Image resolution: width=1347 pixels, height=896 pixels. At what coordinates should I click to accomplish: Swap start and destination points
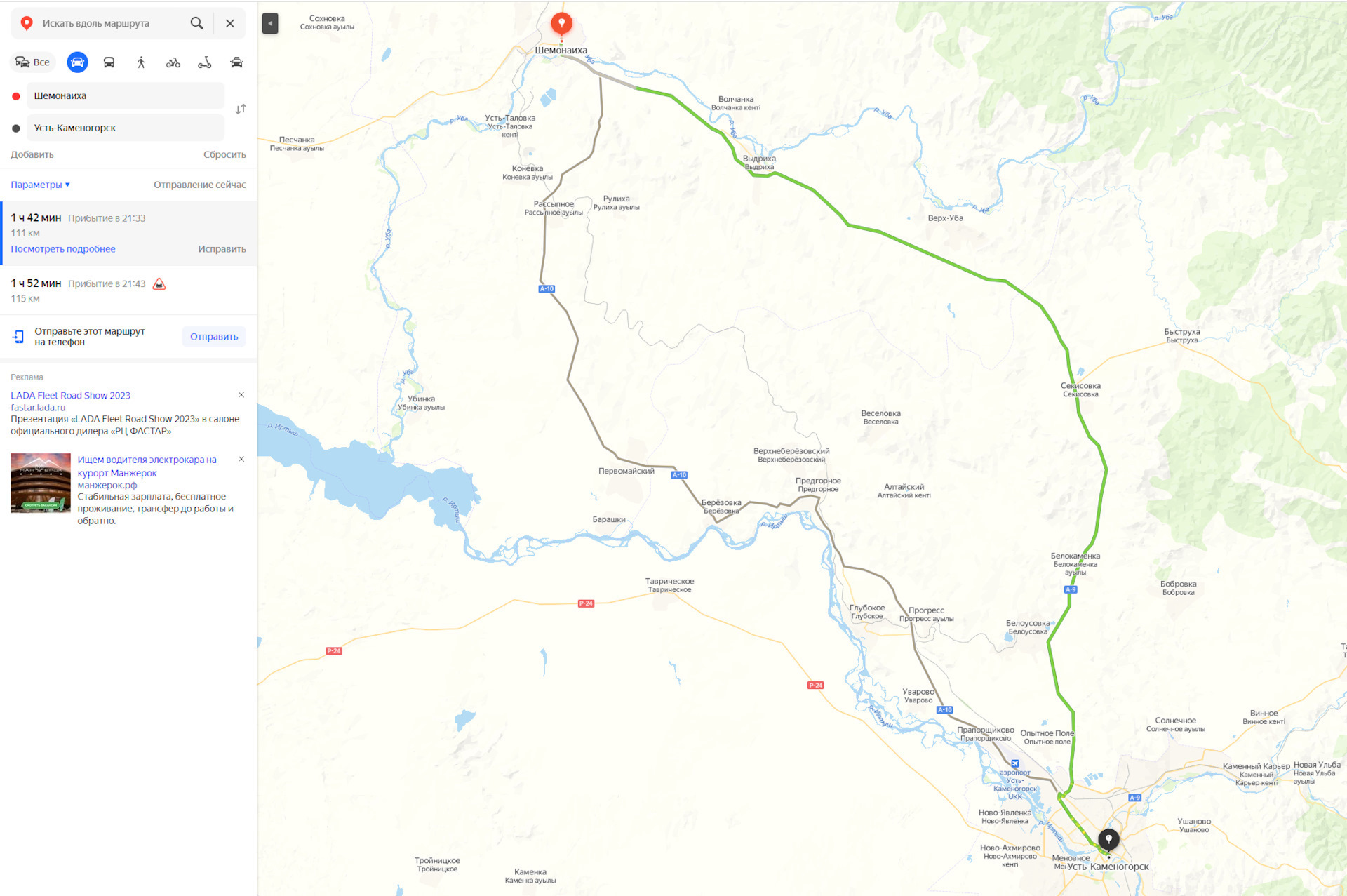pos(241,109)
